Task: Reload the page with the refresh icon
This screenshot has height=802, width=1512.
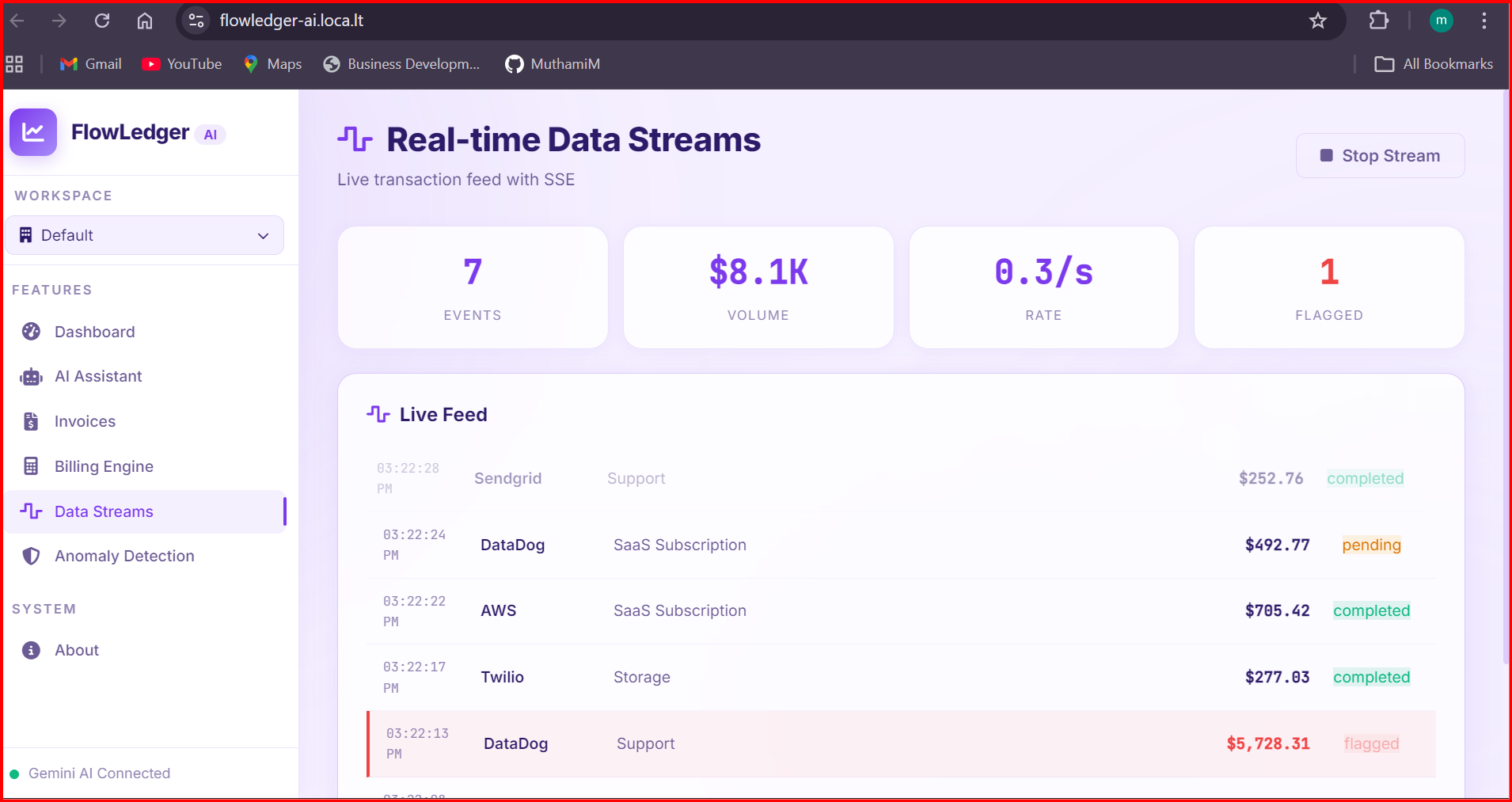Action: click(x=102, y=21)
